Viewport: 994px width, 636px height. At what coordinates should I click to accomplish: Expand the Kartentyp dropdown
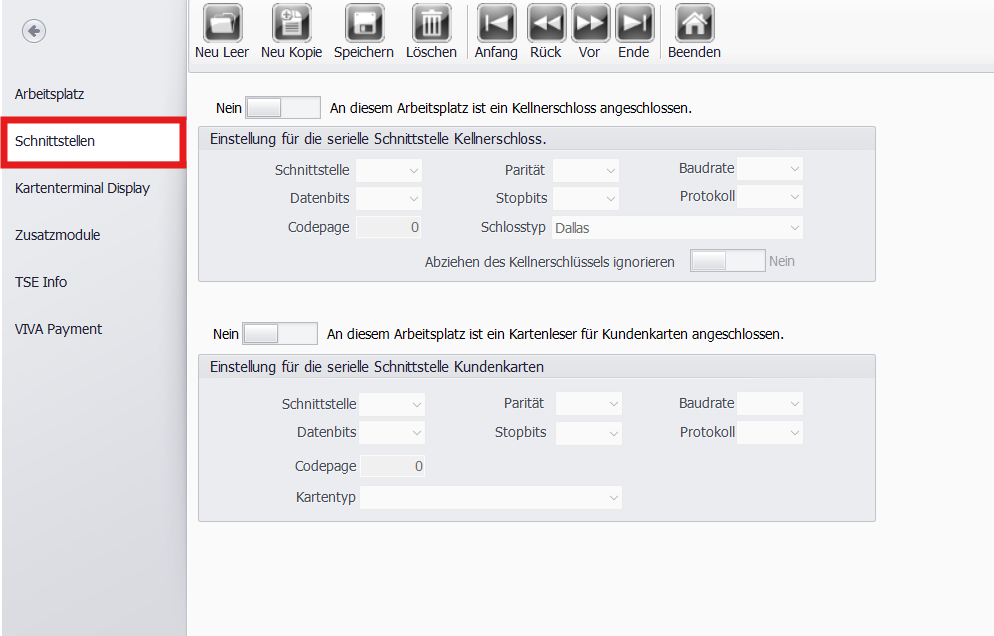490,497
